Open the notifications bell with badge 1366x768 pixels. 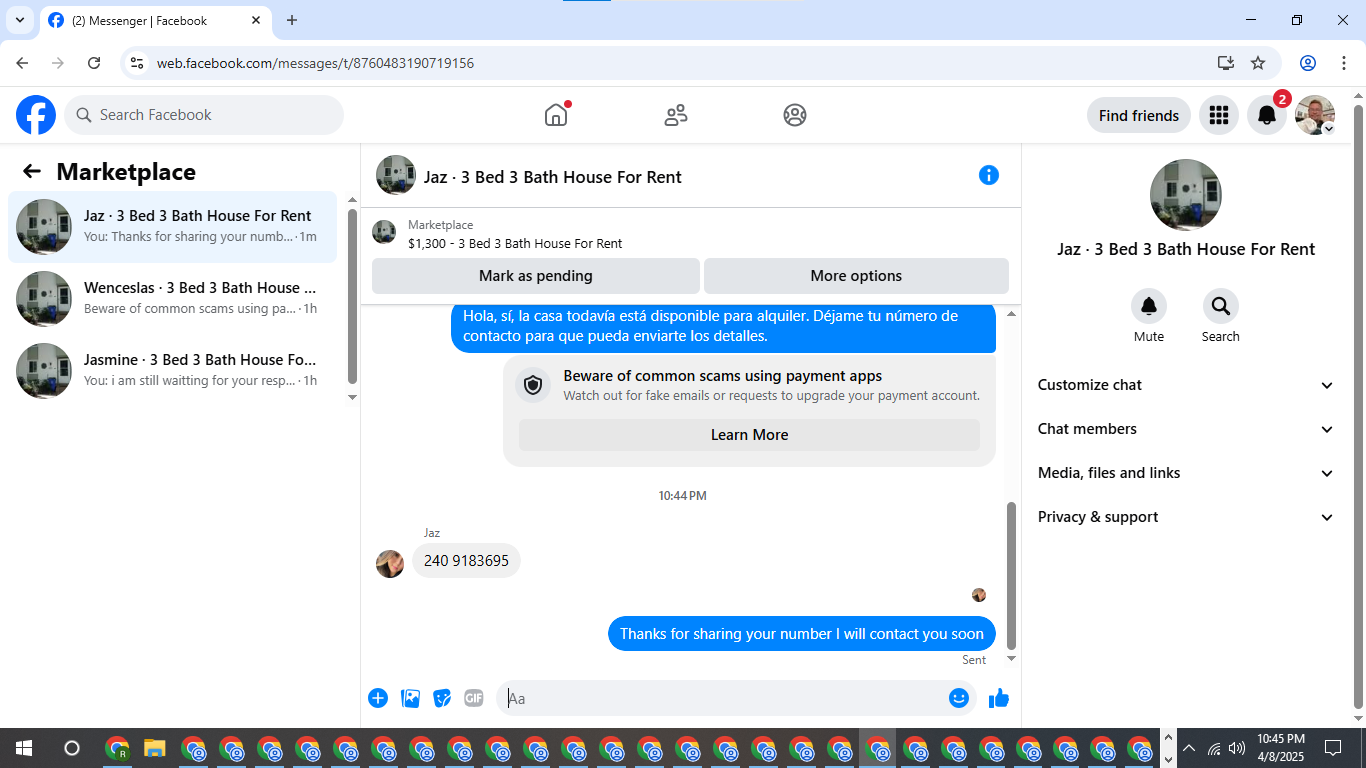[x=1267, y=115]
